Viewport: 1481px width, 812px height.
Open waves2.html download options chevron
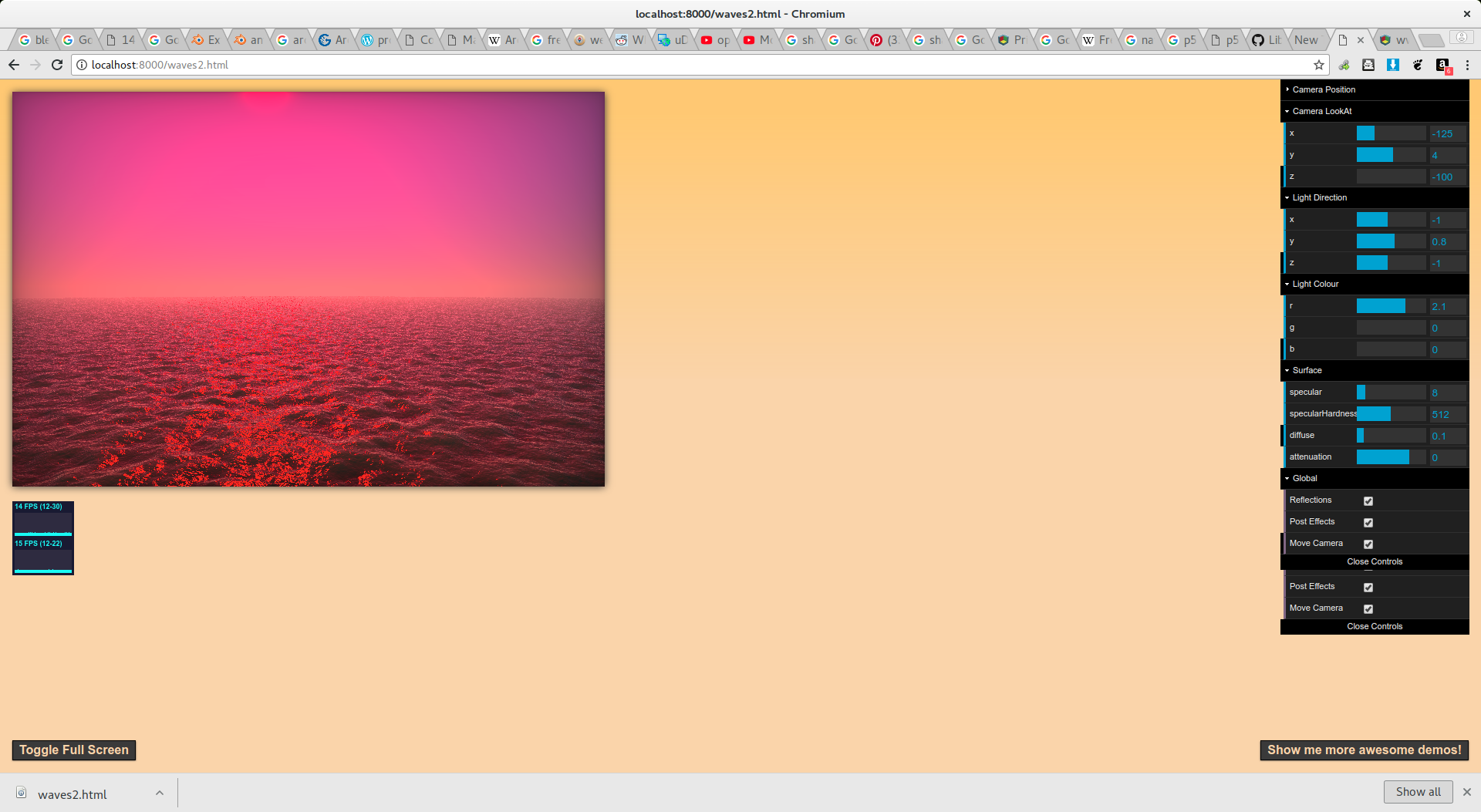(x=159, y=793)
